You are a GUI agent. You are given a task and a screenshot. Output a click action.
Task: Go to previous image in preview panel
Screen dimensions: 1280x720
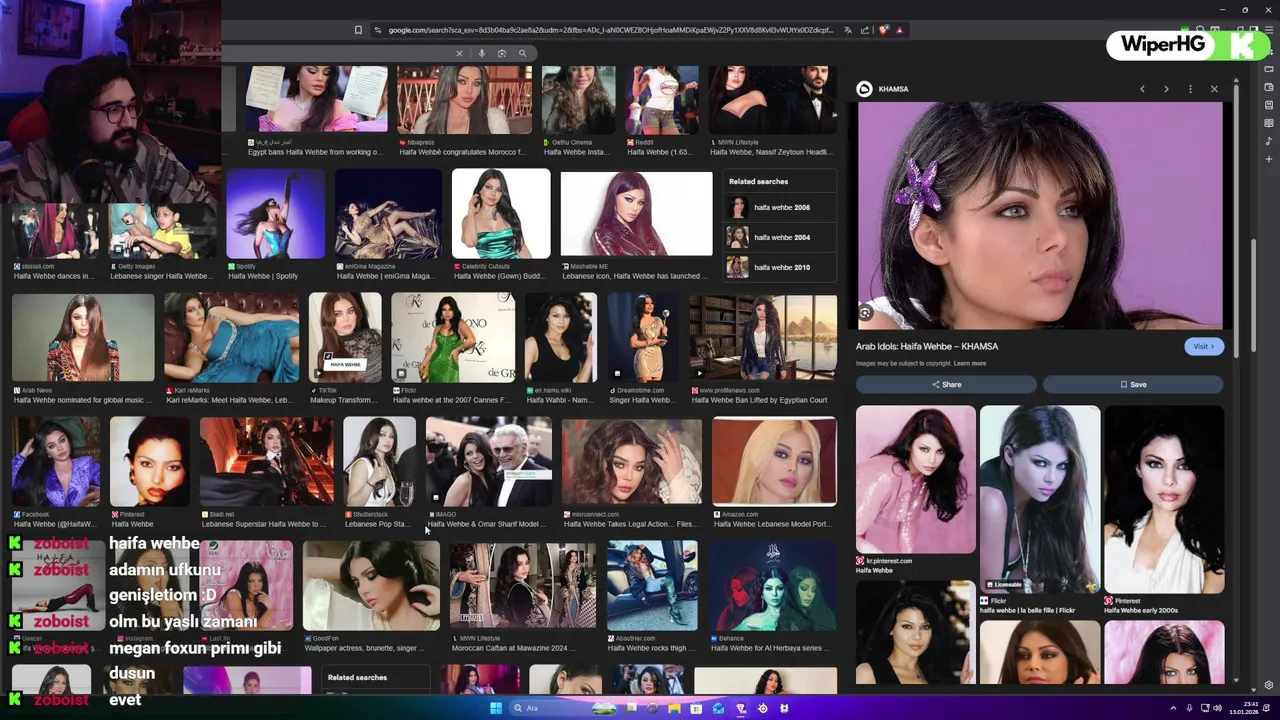tap(1142, 89)
